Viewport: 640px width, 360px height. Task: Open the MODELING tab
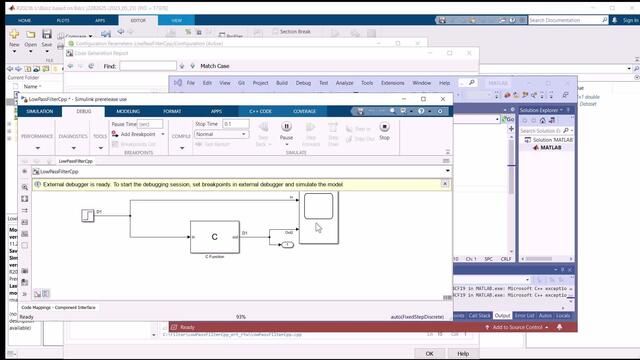pos(128,111)
